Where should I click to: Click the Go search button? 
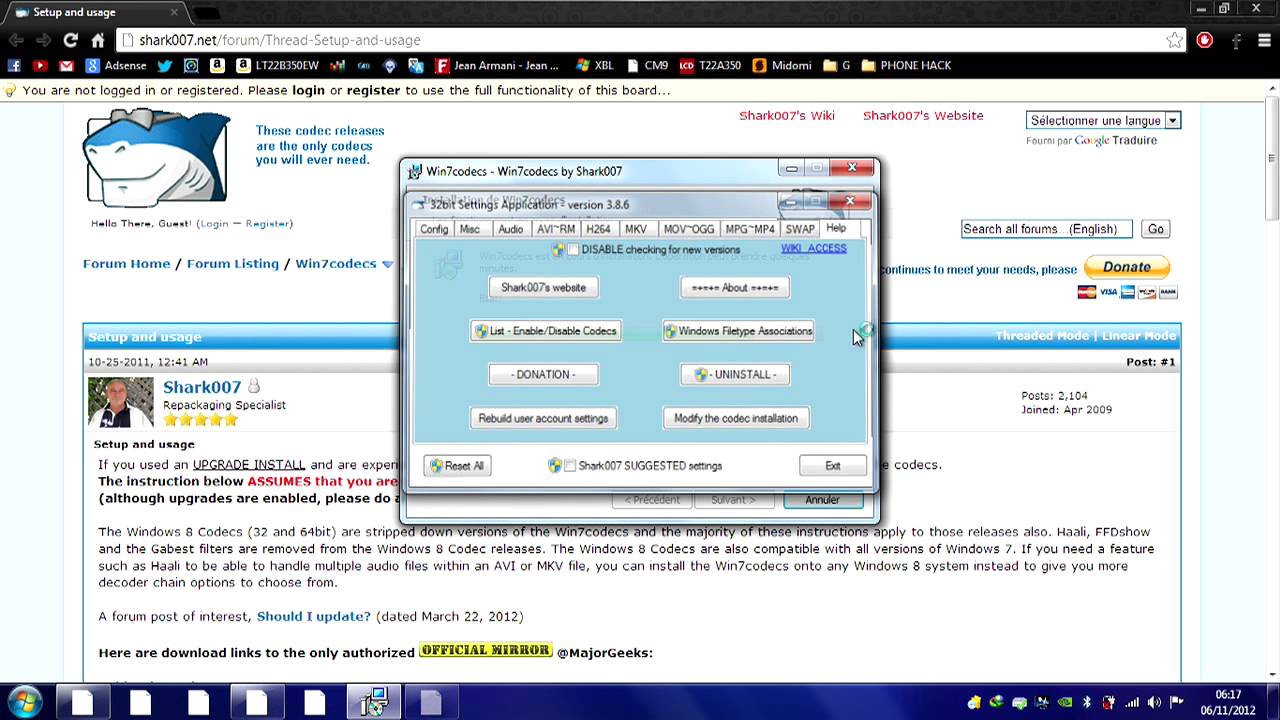tap(1156, 229)
